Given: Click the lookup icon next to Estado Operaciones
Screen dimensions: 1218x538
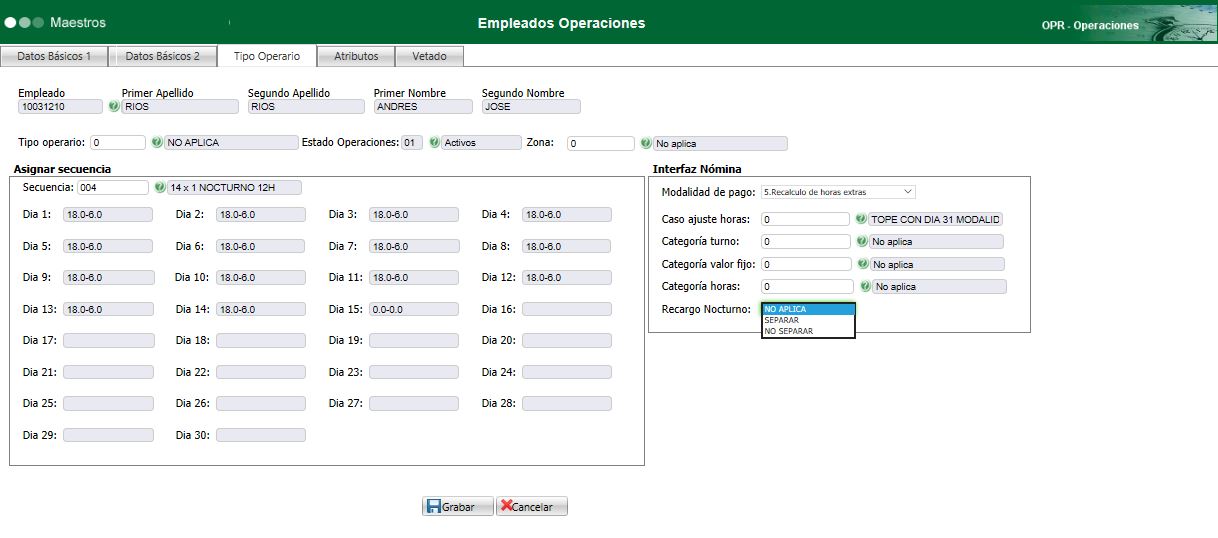Looking at the screenshot, I should (434, 143).
